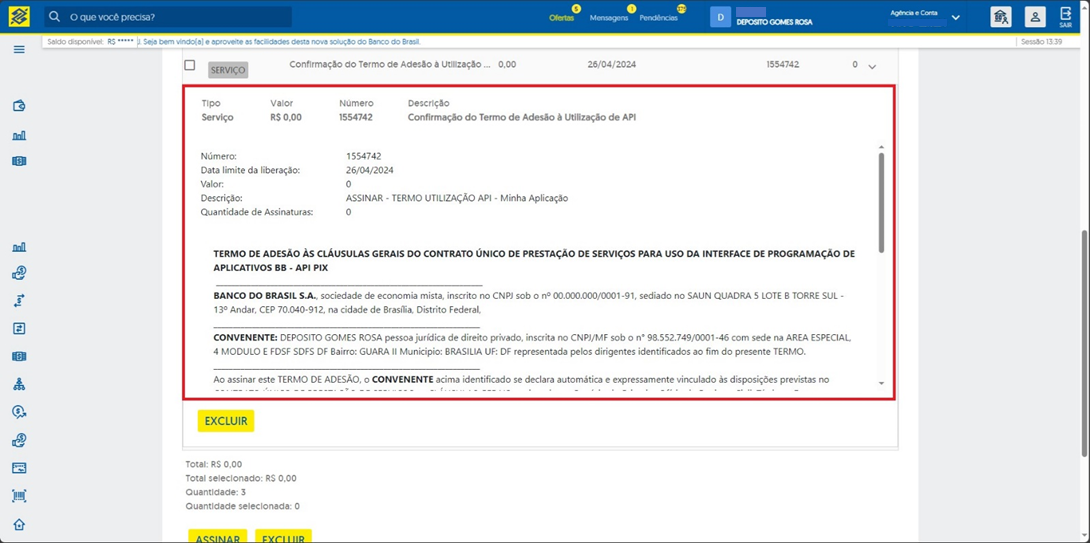Click the Banco do Brasil logo
Screen dimensions: 1090x543
coord(19,17)
